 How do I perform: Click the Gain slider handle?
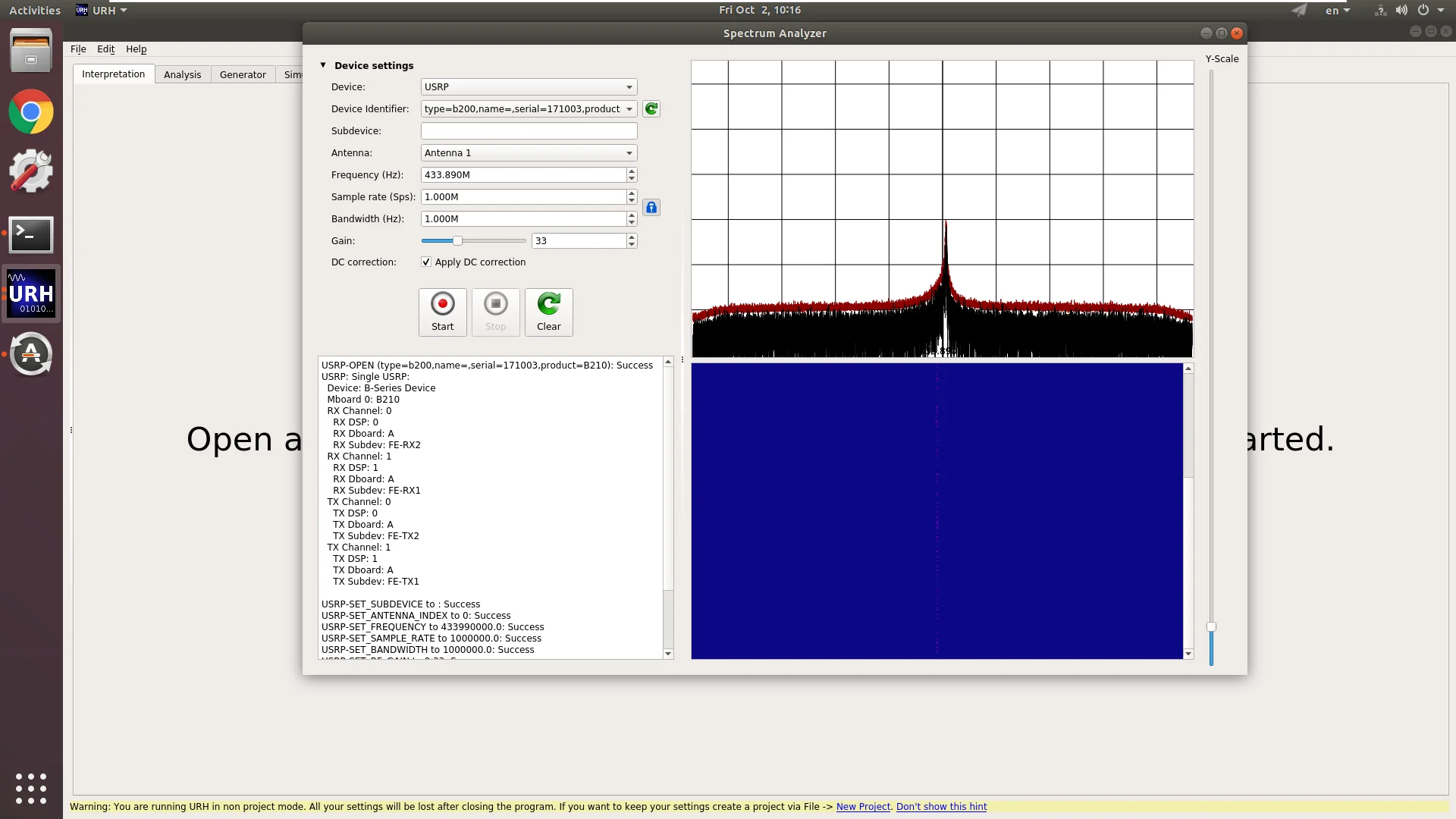pyautogui.click(x=457, y=241)
